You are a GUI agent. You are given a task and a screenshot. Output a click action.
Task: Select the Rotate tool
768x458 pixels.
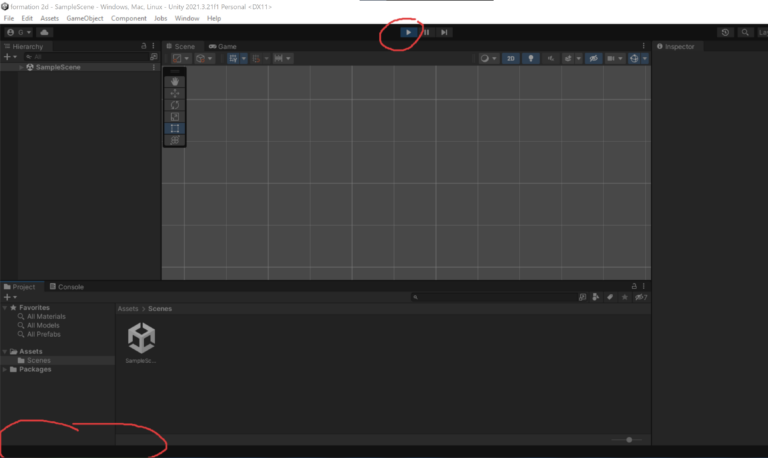coord(175,105)
